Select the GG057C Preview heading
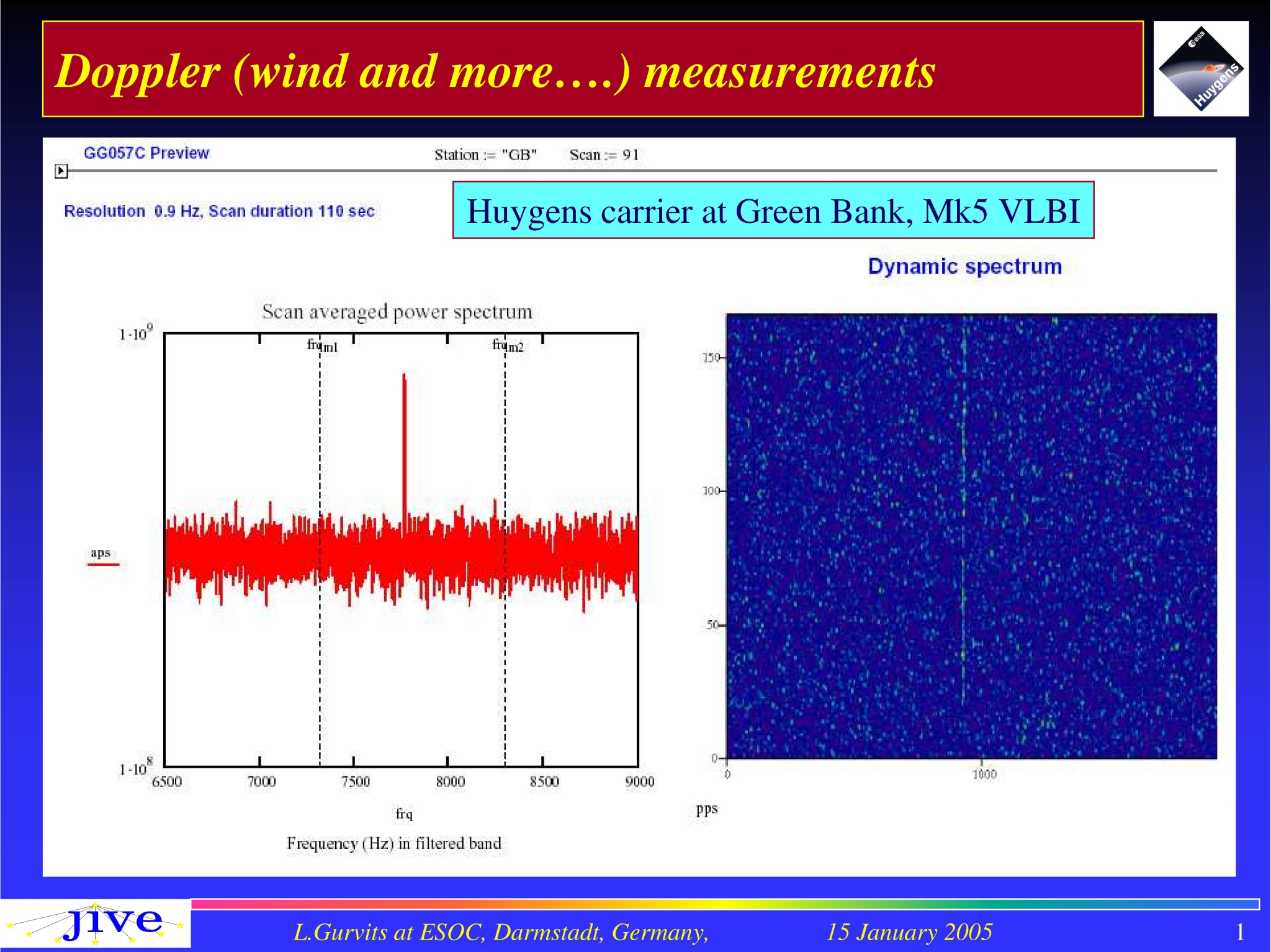 [146, 153]
